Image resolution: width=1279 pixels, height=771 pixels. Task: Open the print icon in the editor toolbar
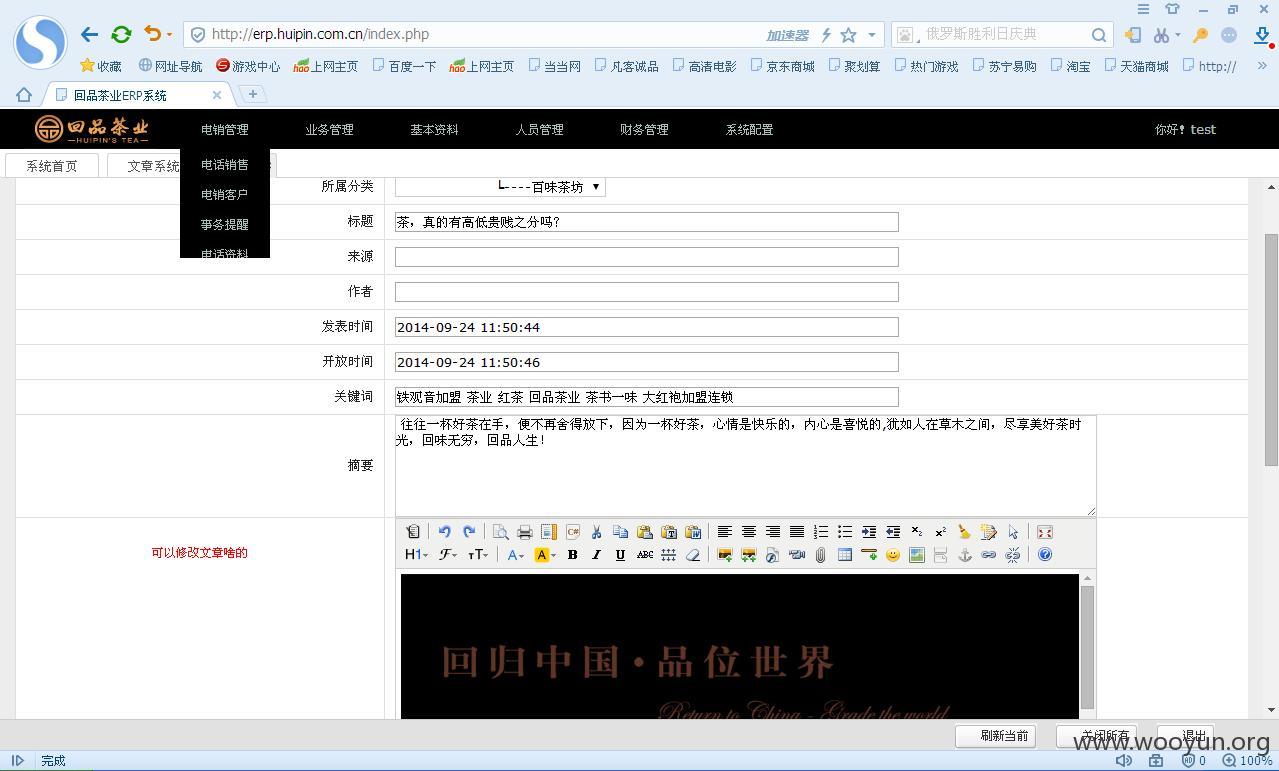(524, 532)
